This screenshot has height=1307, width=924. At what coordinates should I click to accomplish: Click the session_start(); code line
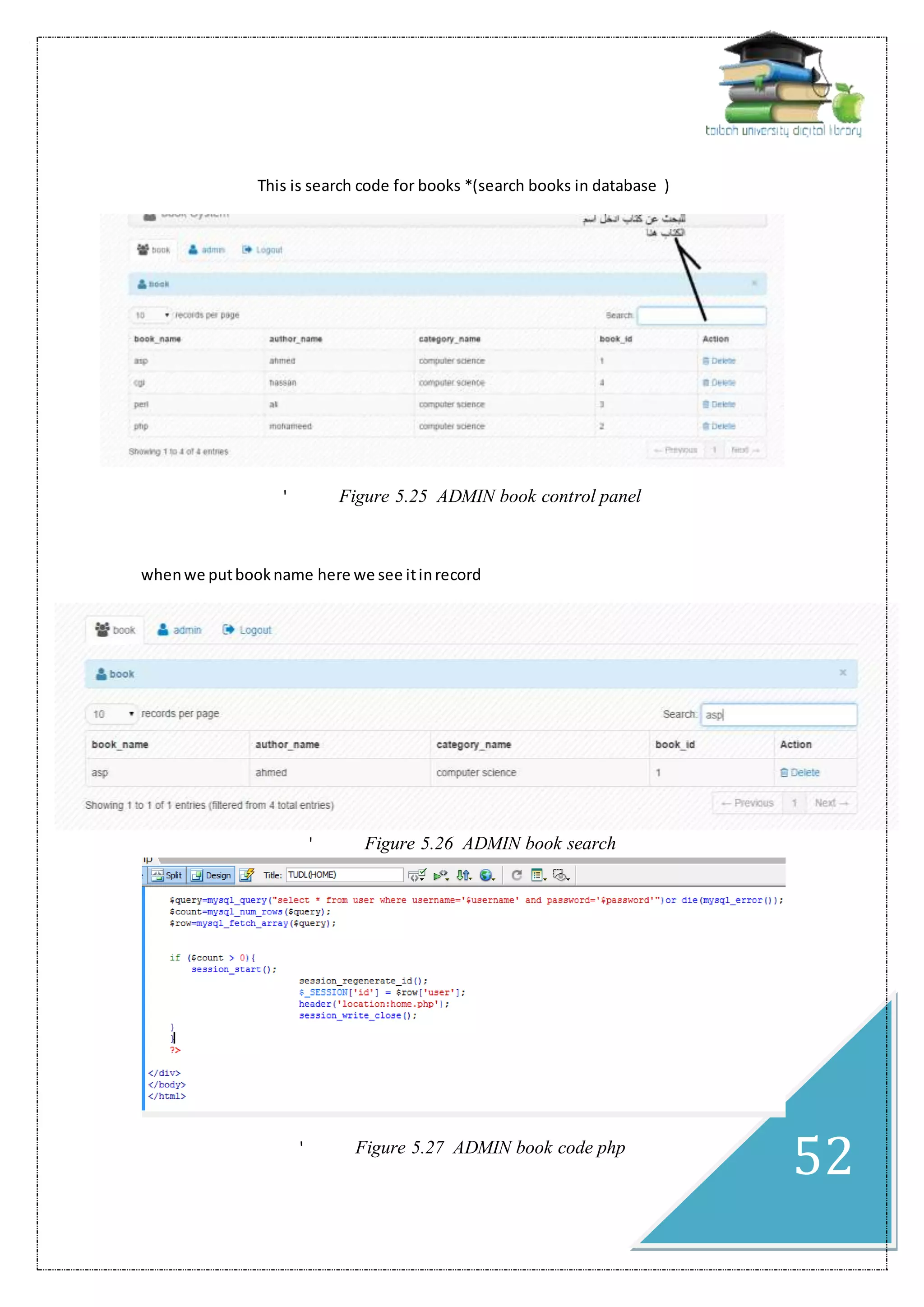tap(234, 969)
